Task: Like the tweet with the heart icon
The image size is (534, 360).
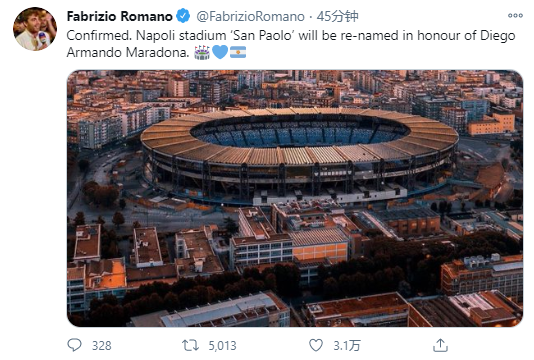Action: (x=316, y=345)
